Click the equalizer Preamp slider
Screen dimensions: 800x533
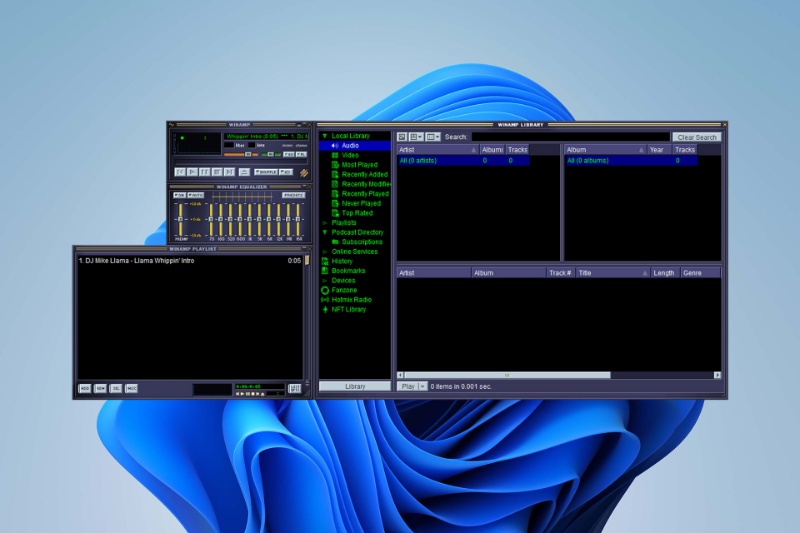pyautogui.click(x=181, y=220)
